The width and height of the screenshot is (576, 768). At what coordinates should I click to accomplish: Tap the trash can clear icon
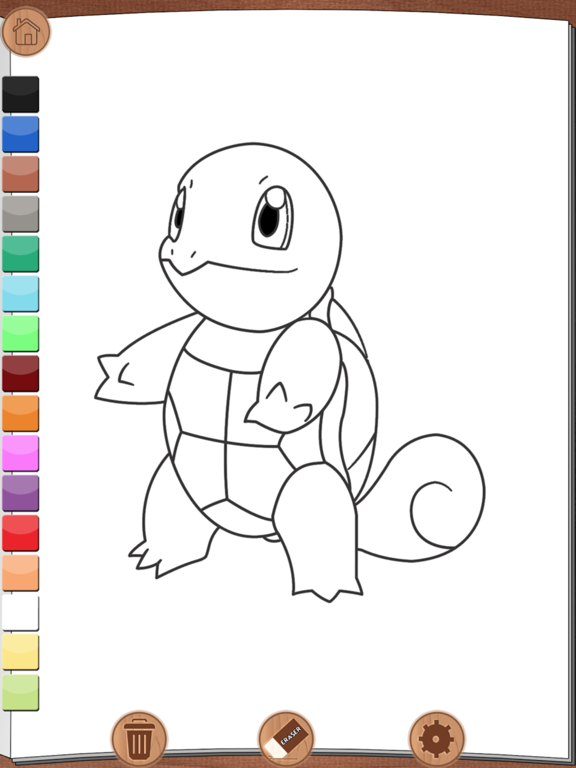pyautogui.click(x=139, y=739)
